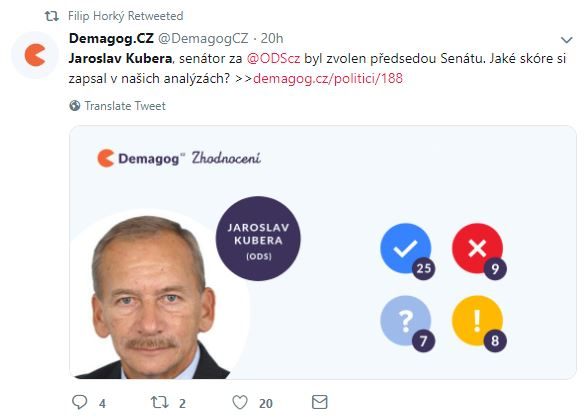
Task: Open the @ODScz mention link
Action: pos(273,58)
